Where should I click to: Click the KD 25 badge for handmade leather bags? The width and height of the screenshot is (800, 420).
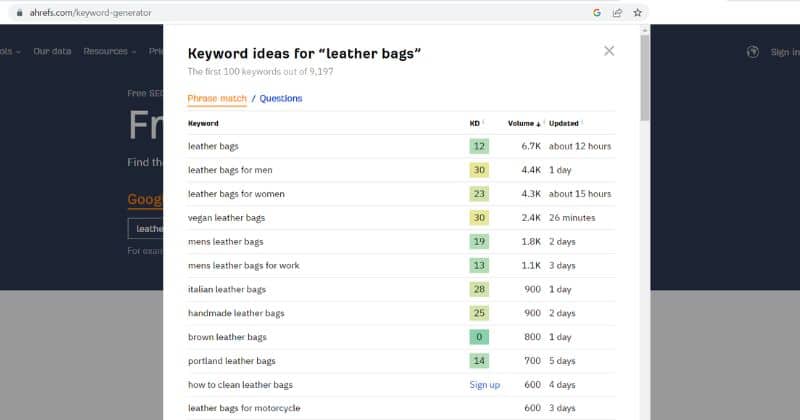point(479,313)
